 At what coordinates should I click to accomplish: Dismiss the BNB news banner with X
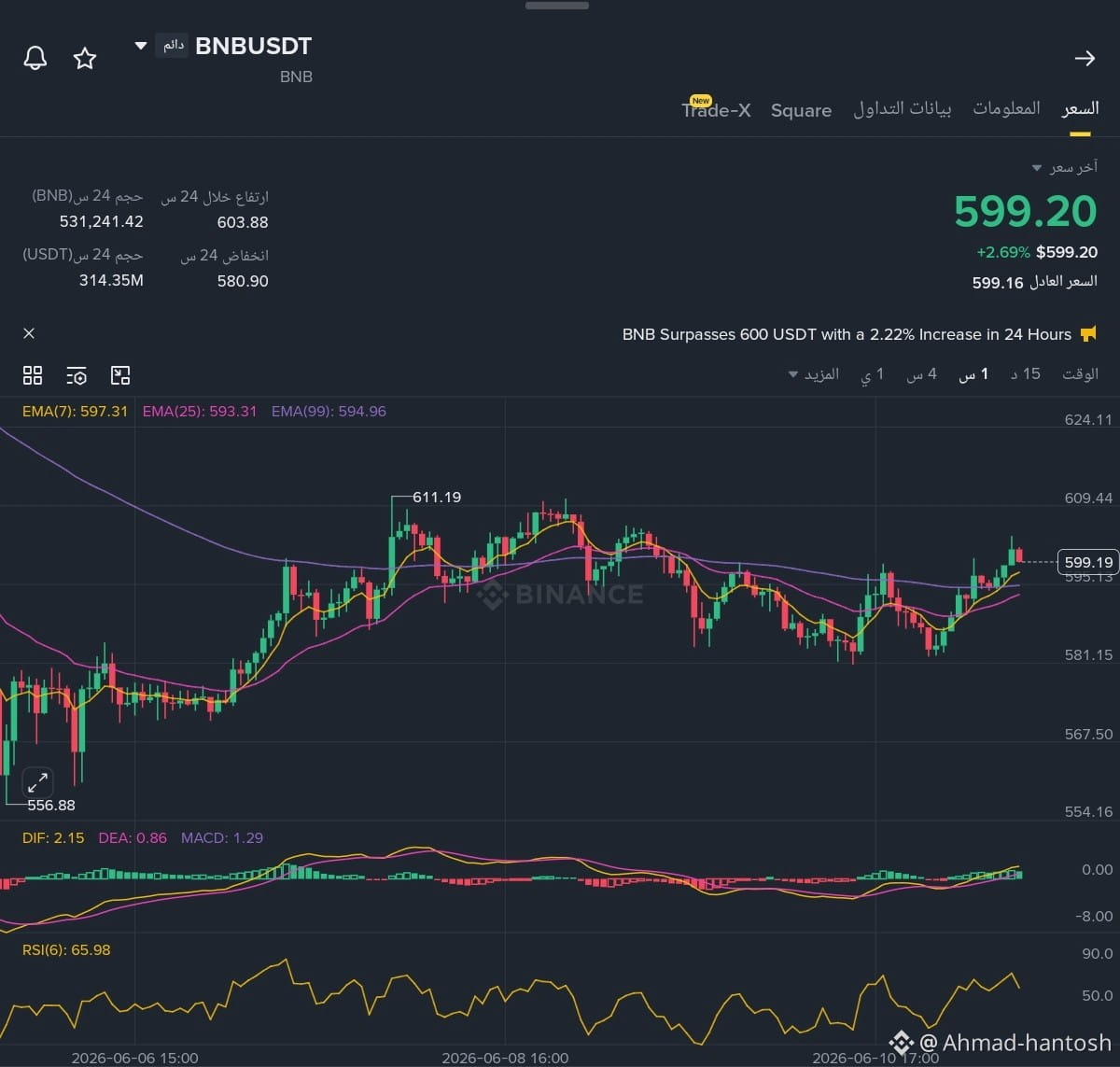tap(29, 333)
